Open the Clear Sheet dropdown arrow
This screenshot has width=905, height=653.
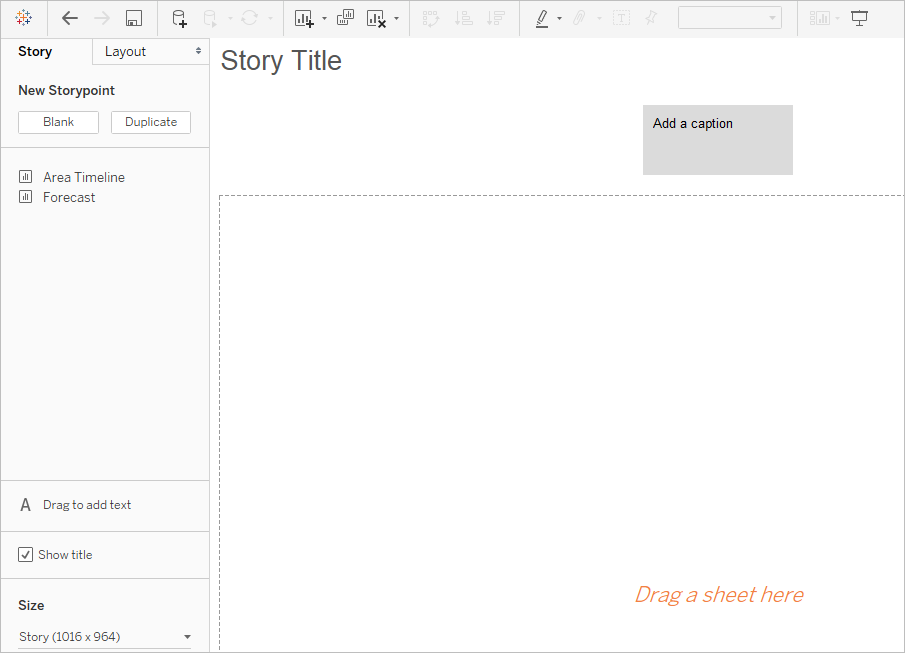click(396, 18)
